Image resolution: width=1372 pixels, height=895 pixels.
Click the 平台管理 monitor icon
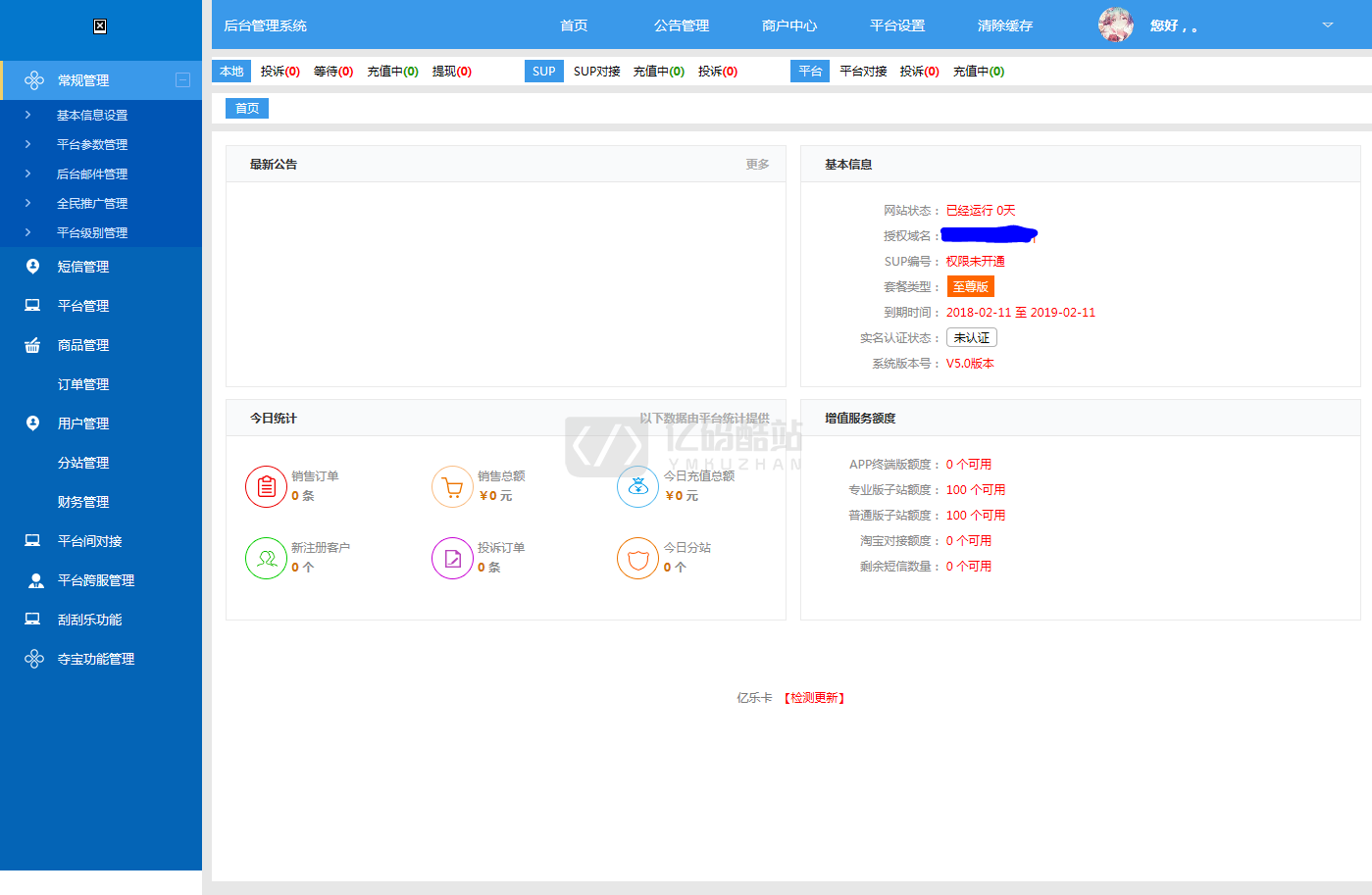click(32, 306)
